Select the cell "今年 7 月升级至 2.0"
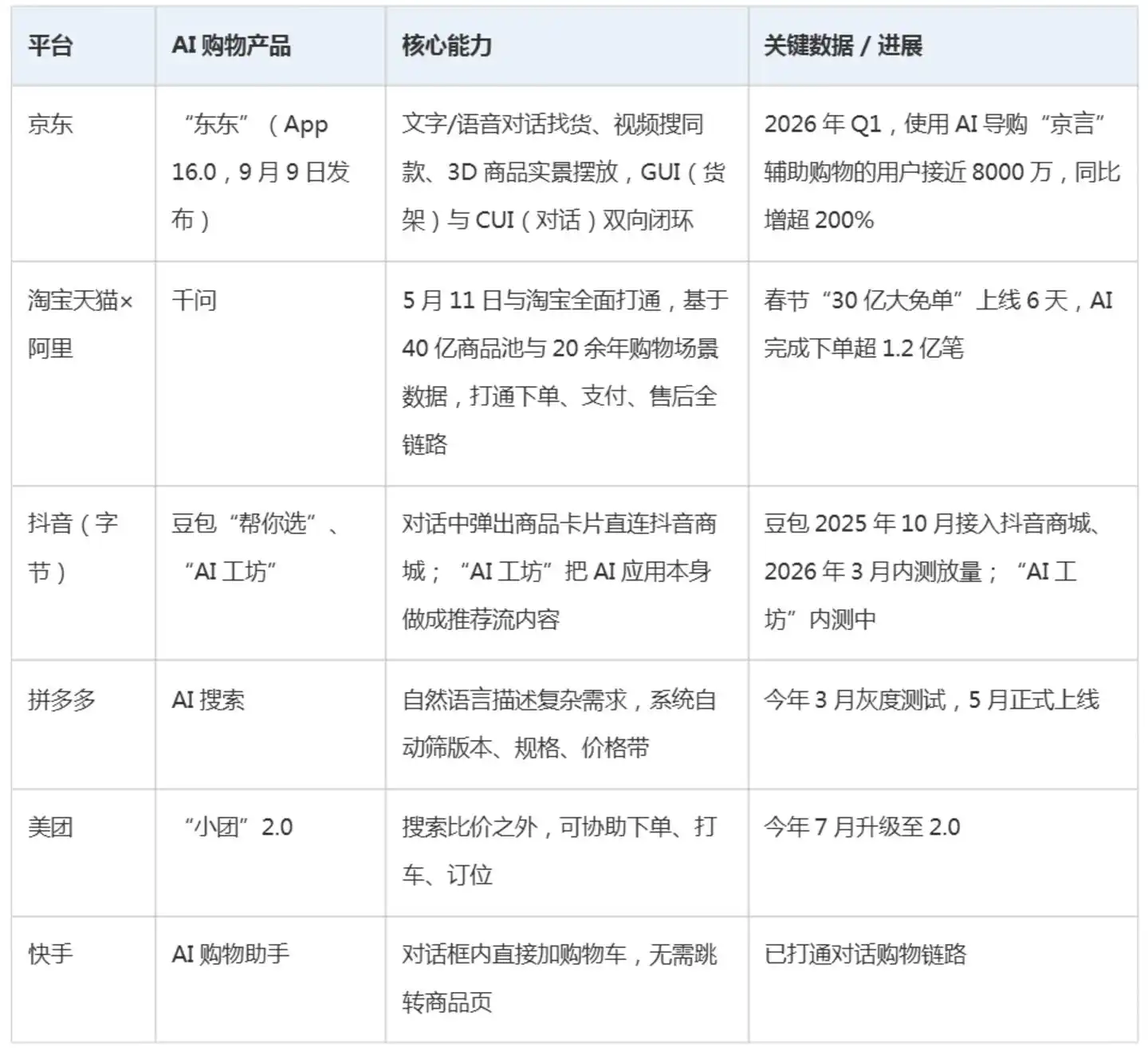Screen dimensions: 1148x1051 pyautogui.click(x=943, y=852)
